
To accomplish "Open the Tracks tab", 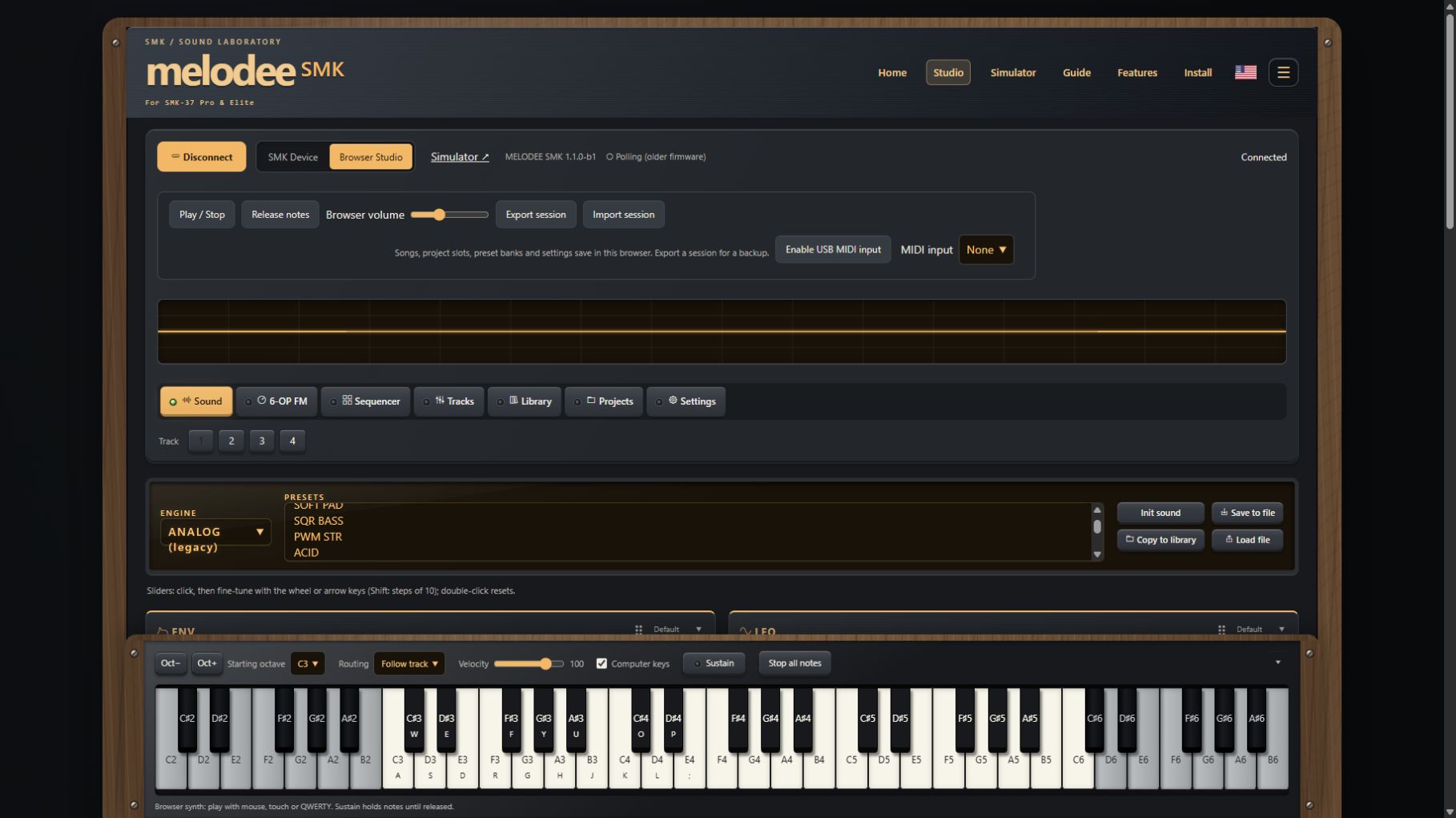I will point(448,401).
